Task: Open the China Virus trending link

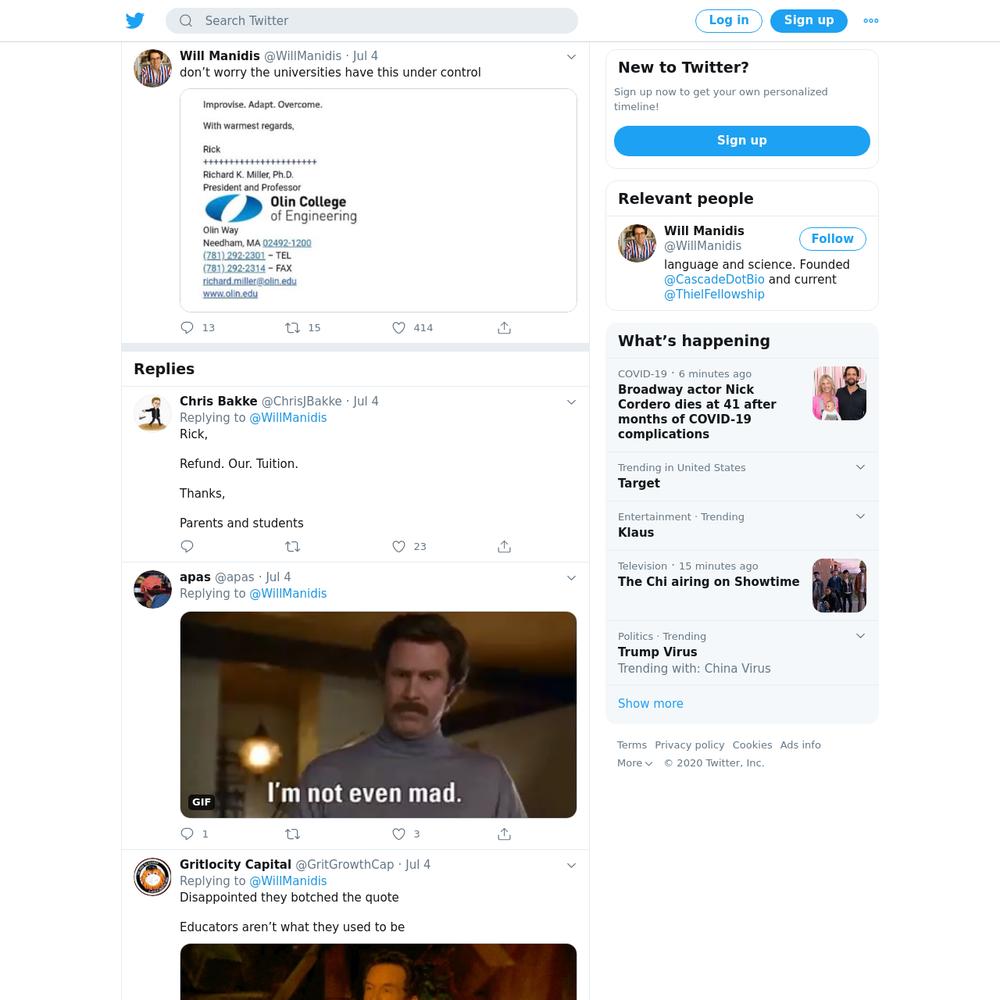Action: [737, 668]
